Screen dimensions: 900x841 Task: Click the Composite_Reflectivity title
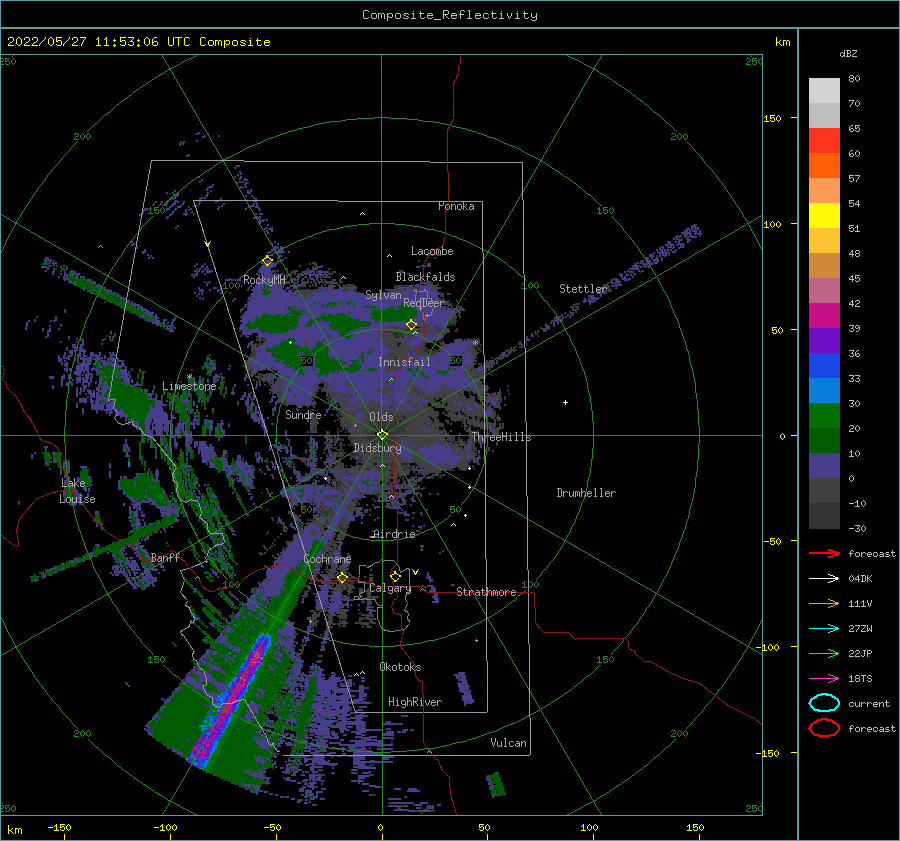click(x=450, y=15)
